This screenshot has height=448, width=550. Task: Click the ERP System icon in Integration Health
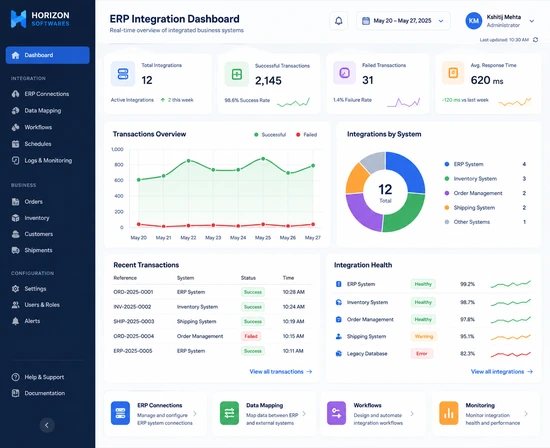coord(338,284)
